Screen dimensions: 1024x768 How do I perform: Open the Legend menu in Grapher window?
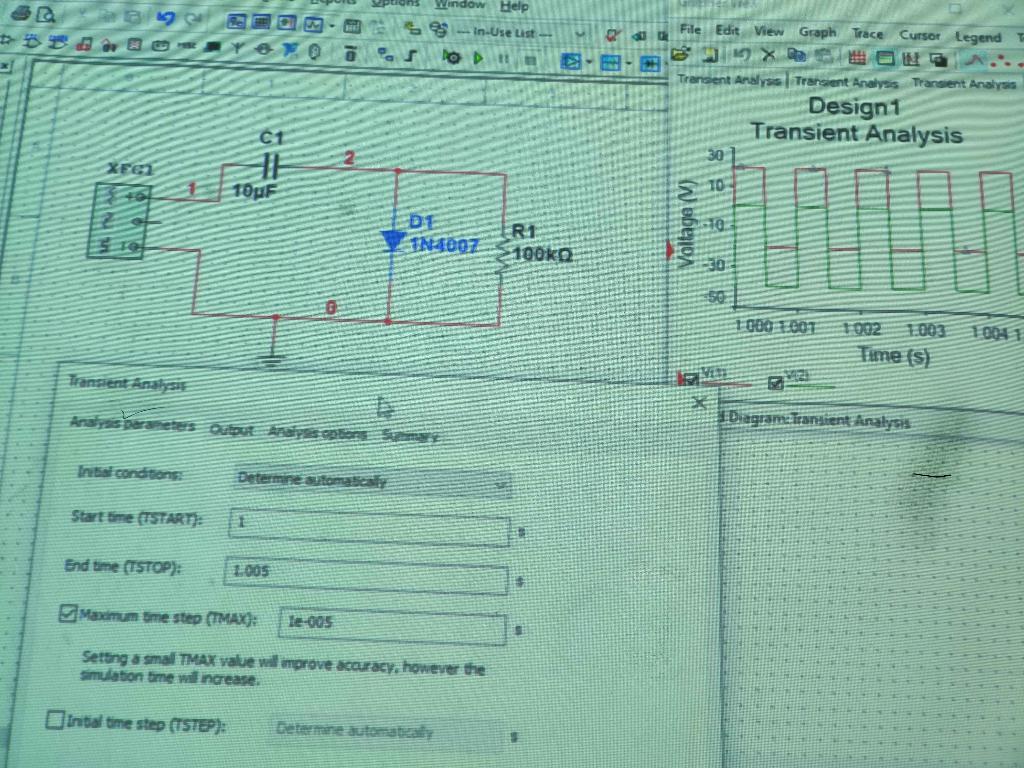(978, 37)
